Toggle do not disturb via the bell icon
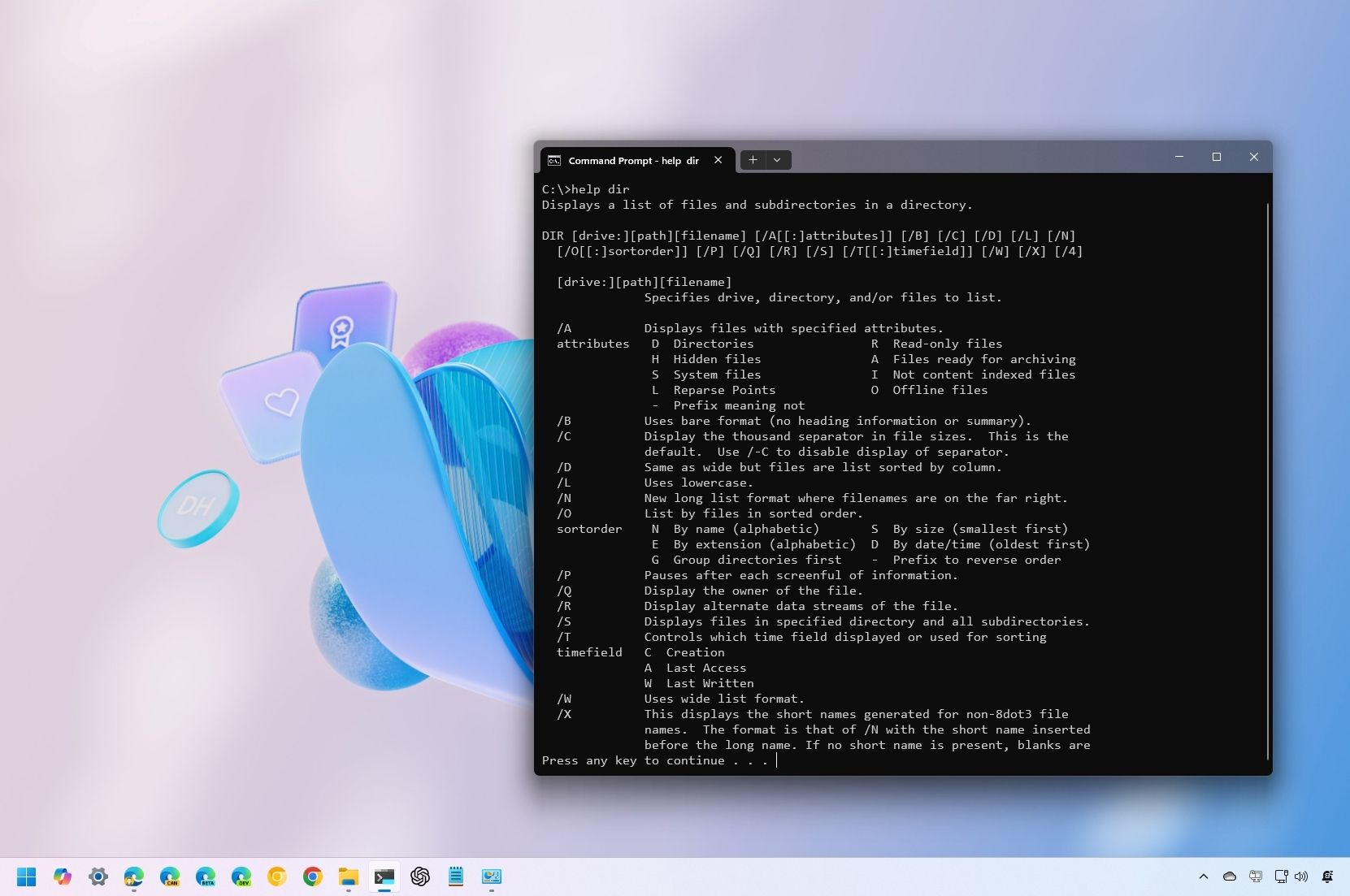The height and width of the screenshot is (896, 1350). (1326, 877)
